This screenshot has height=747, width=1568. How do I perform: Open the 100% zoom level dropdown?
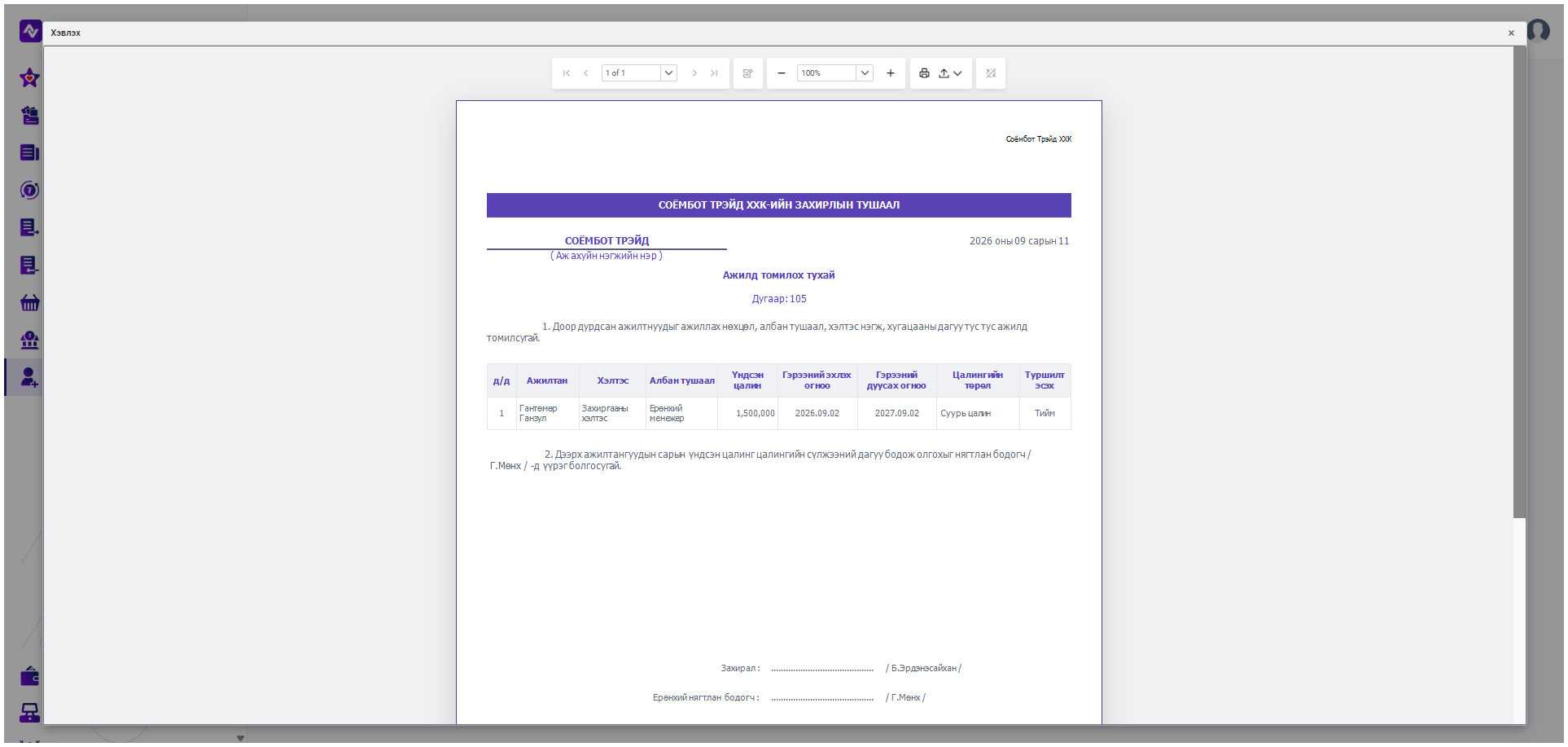point(865,73)
